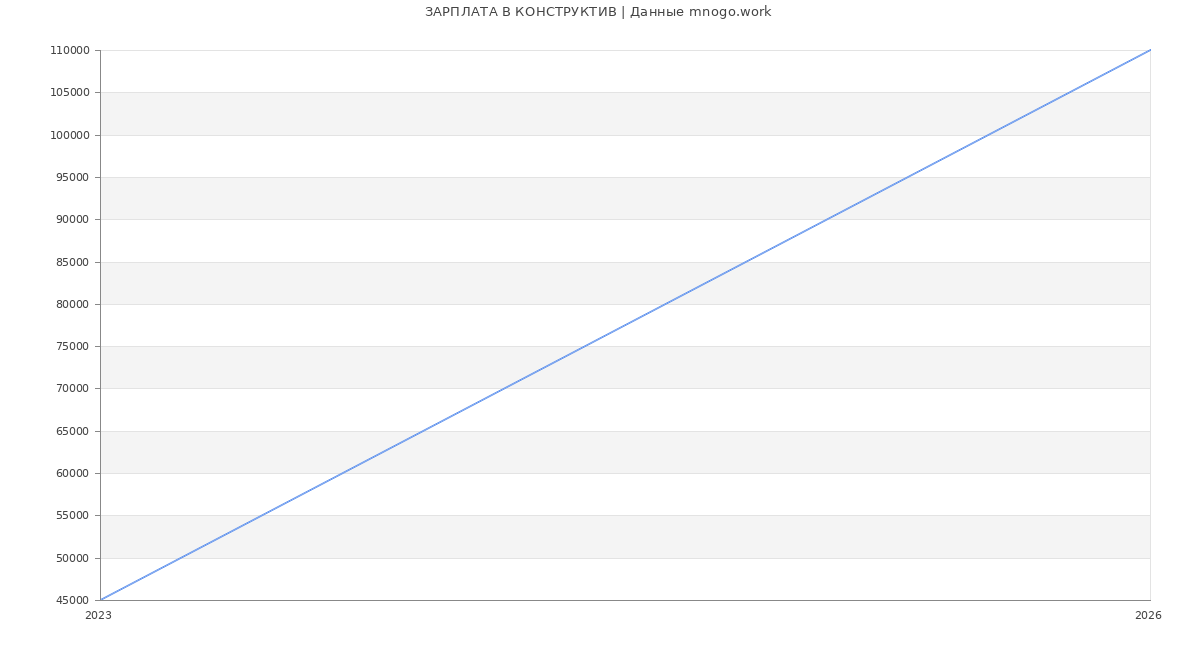Click the 2023 x-axis label

pyautogui.click(x=98, y=616)
